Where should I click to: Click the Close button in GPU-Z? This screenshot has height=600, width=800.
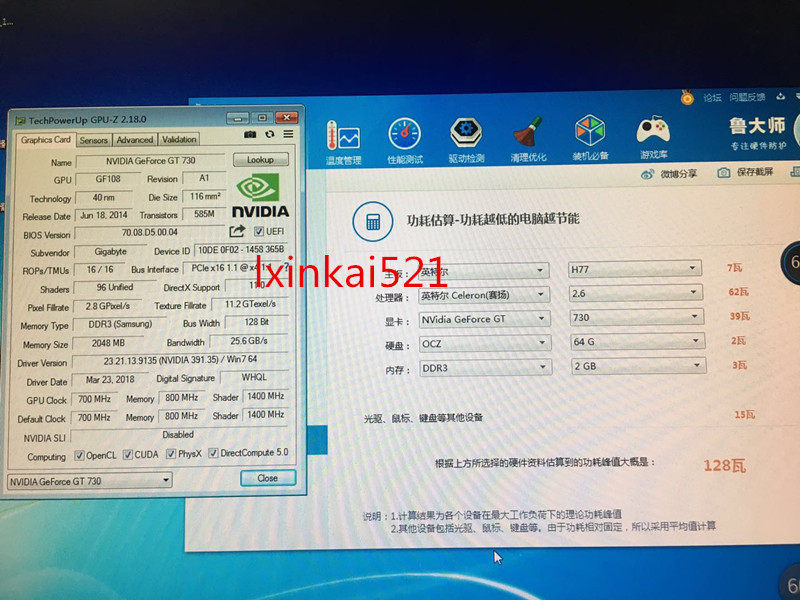(x=268, y=478)
